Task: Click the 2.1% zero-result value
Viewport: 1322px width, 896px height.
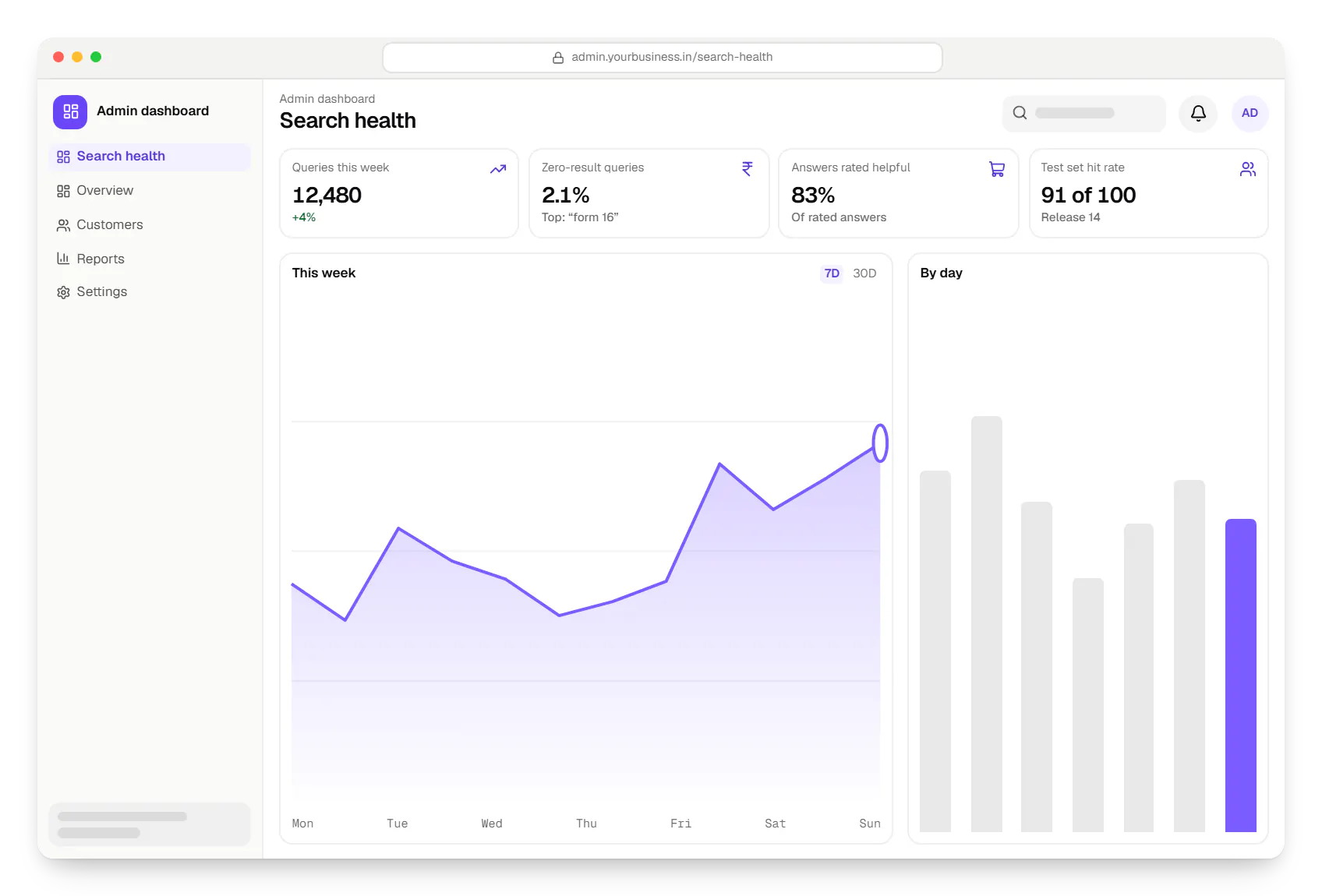Action: tap(565, 195)
